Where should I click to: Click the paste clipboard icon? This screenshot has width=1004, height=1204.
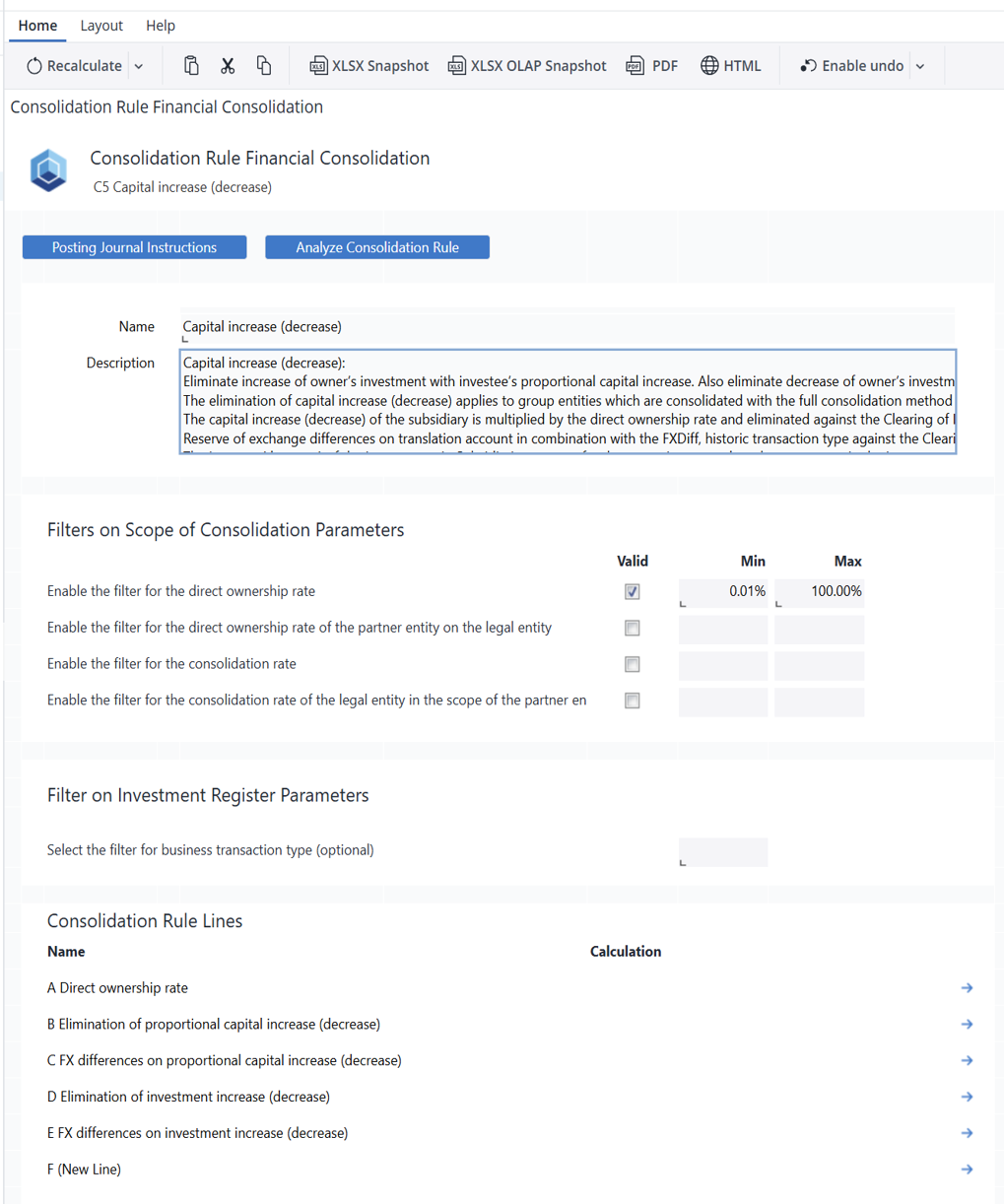(191, 66)
